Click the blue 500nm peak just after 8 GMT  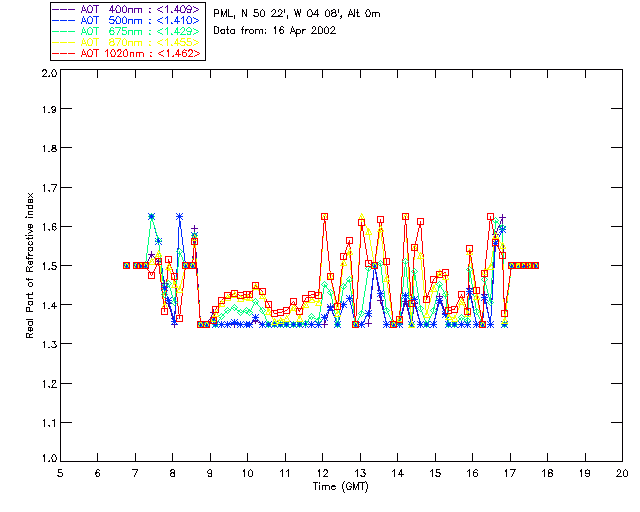(x=179, y=216)
